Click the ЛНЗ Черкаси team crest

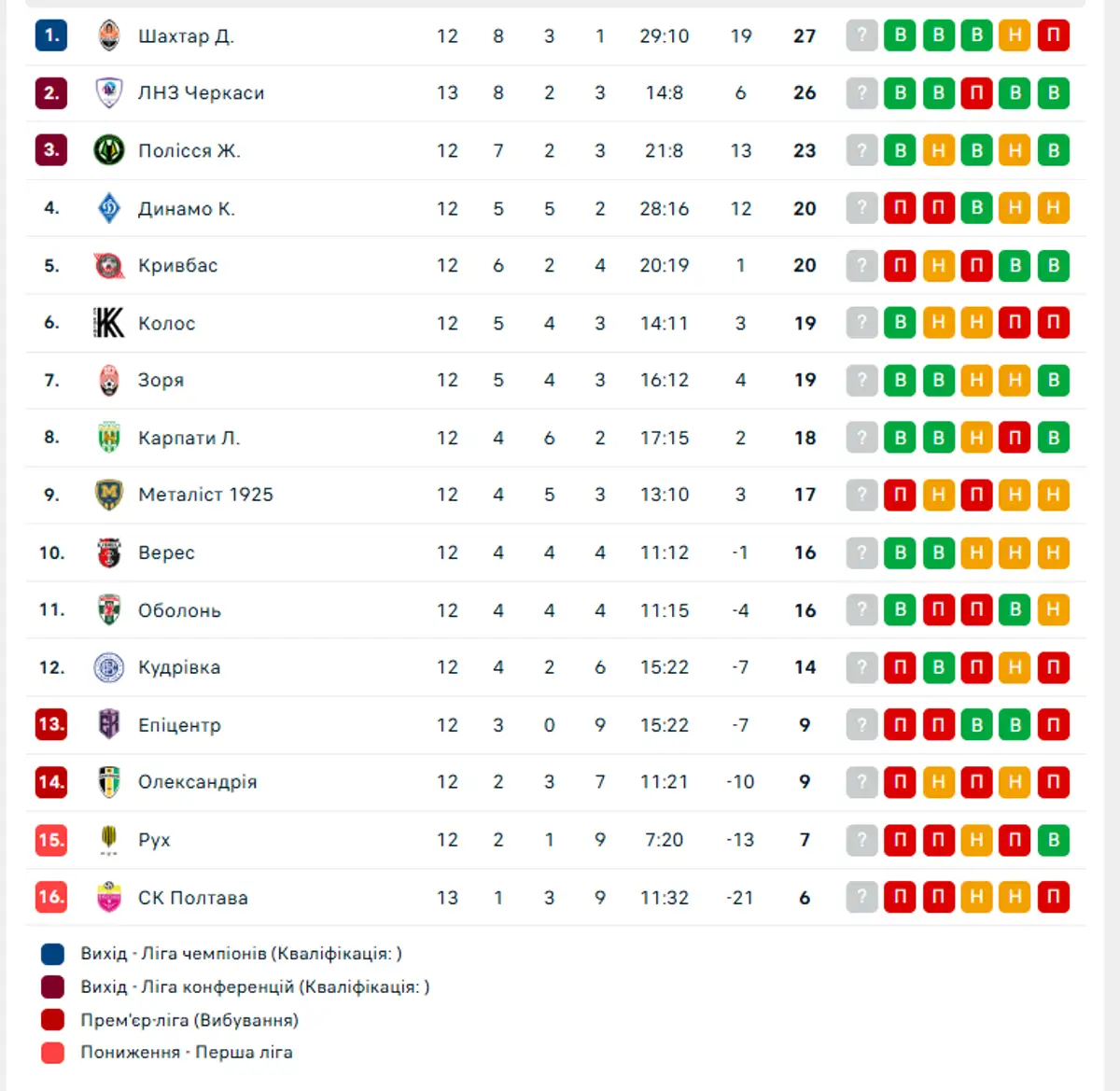click(x=109, y=93)
